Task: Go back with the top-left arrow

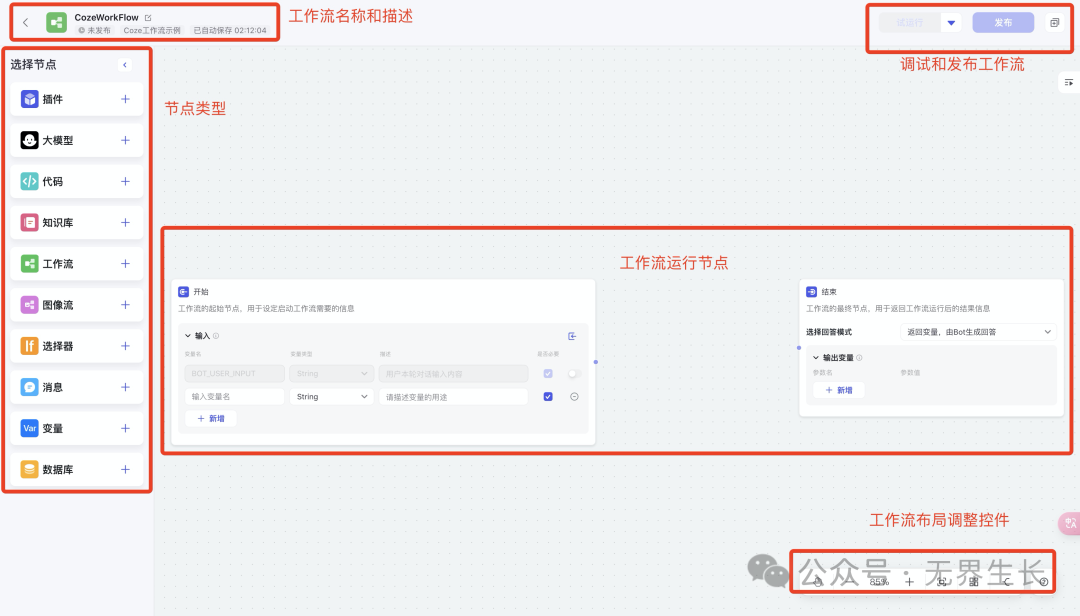Action: coord(25,23)
